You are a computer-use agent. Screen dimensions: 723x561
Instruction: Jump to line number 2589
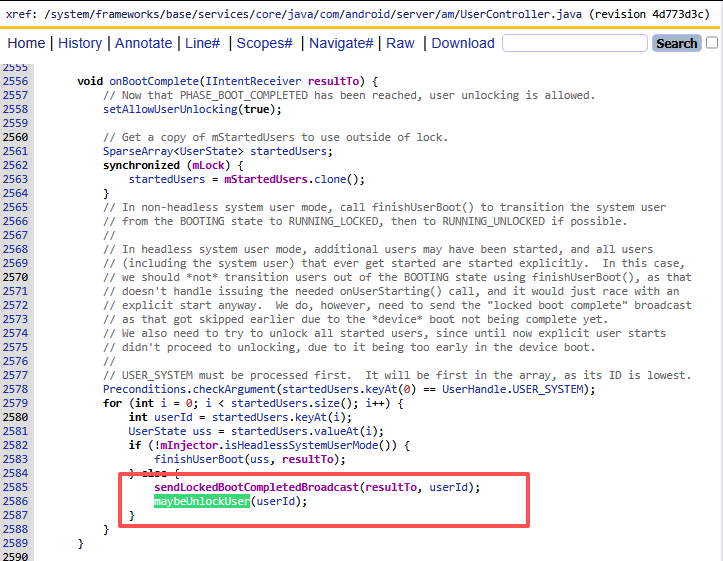click(15, 543)
